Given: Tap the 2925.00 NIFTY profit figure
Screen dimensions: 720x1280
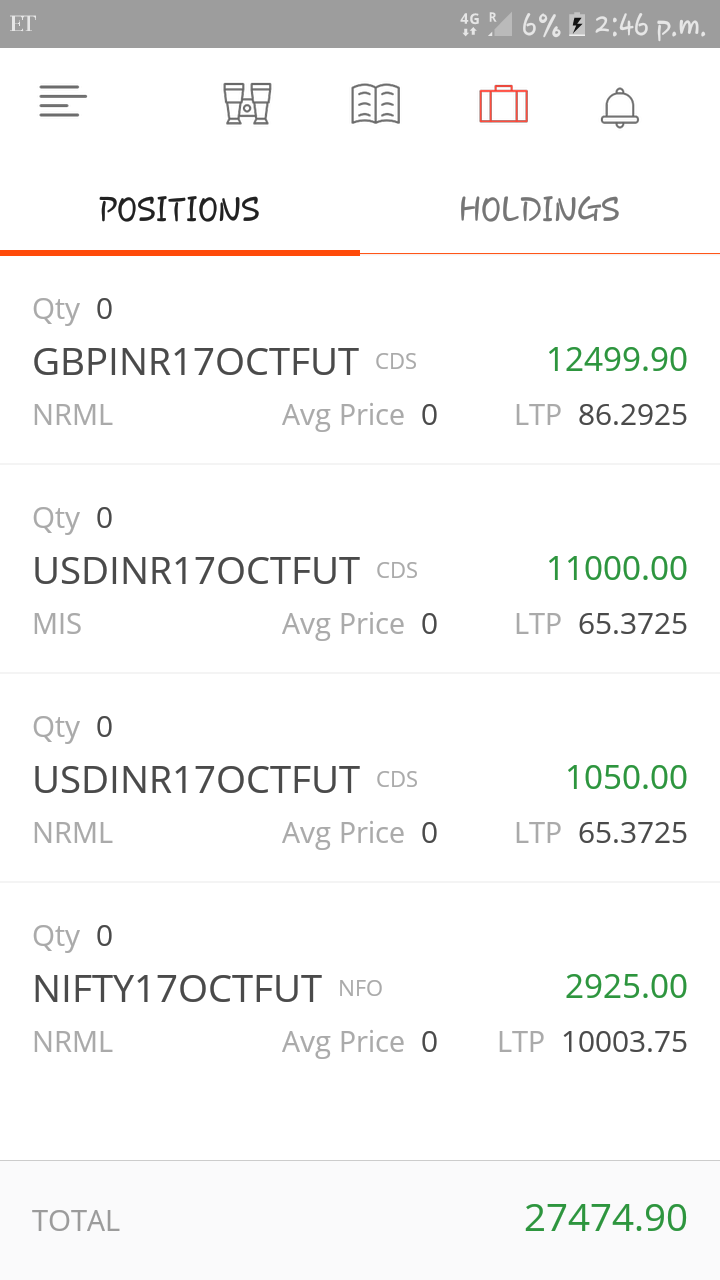Looking at the screenshot, I should coord(626,987).
